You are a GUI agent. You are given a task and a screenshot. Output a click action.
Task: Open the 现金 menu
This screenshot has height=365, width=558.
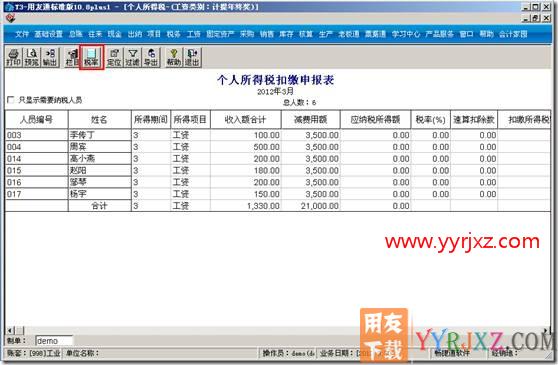[115, 34]
